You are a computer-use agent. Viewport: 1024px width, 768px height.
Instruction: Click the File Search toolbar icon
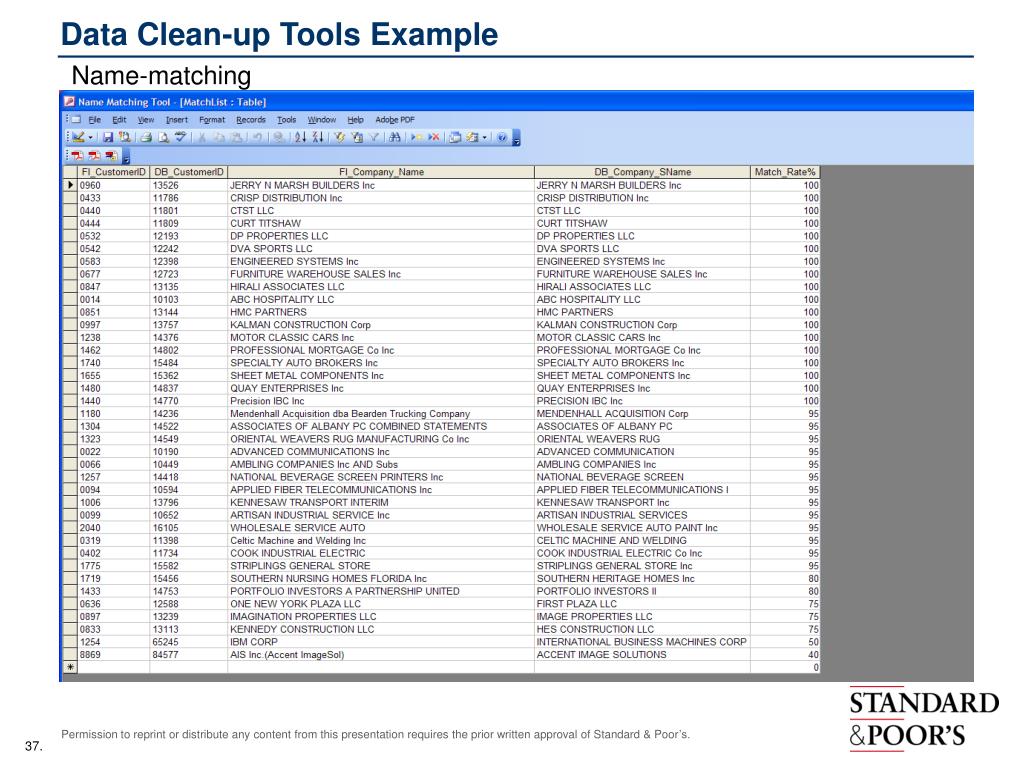(x=125, y=137)
